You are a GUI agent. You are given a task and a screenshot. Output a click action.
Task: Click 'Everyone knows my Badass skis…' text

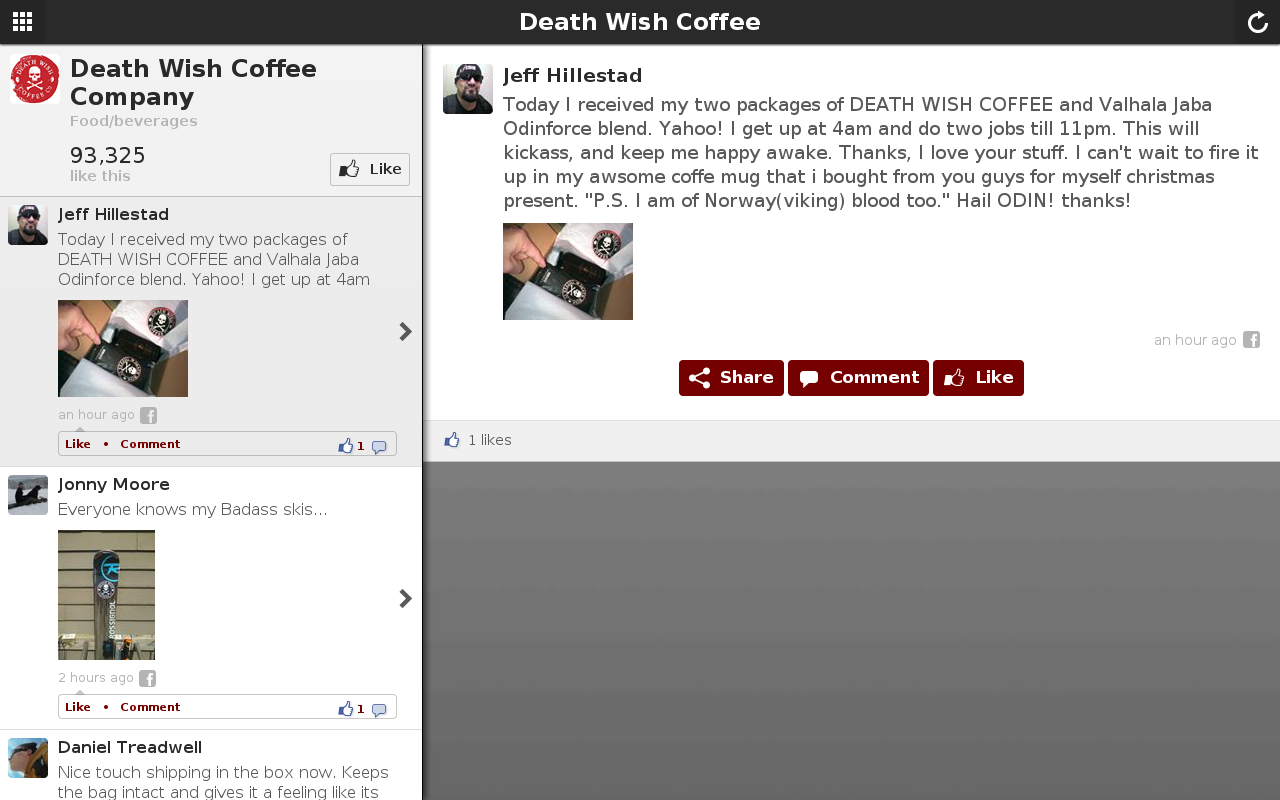point(193,510)
